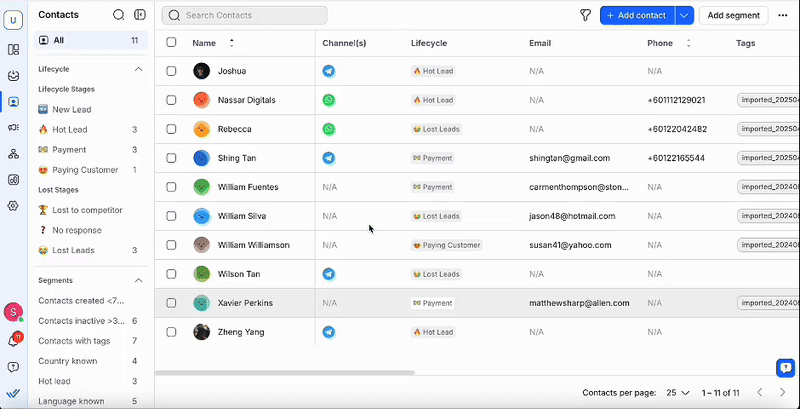Image resolution: width=800 pixels, height=409 pixels.
Task: Select the Hot Lead lifecycle stage
Action: pos(69,130)
